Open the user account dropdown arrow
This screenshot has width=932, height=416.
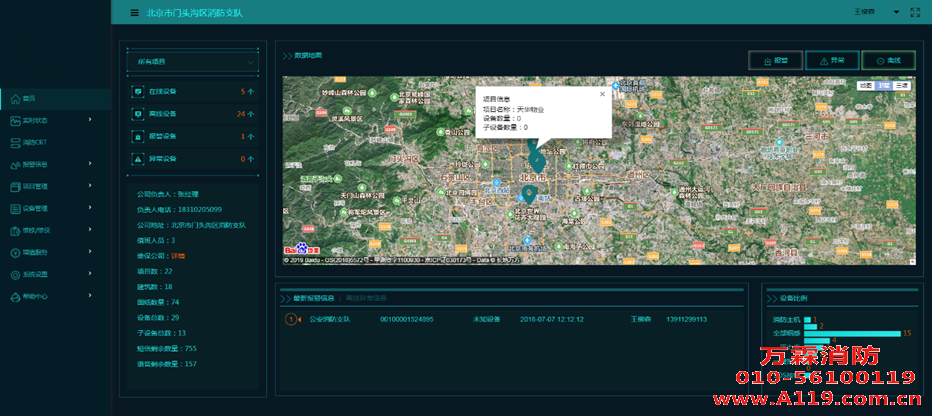tap(896, 13)
